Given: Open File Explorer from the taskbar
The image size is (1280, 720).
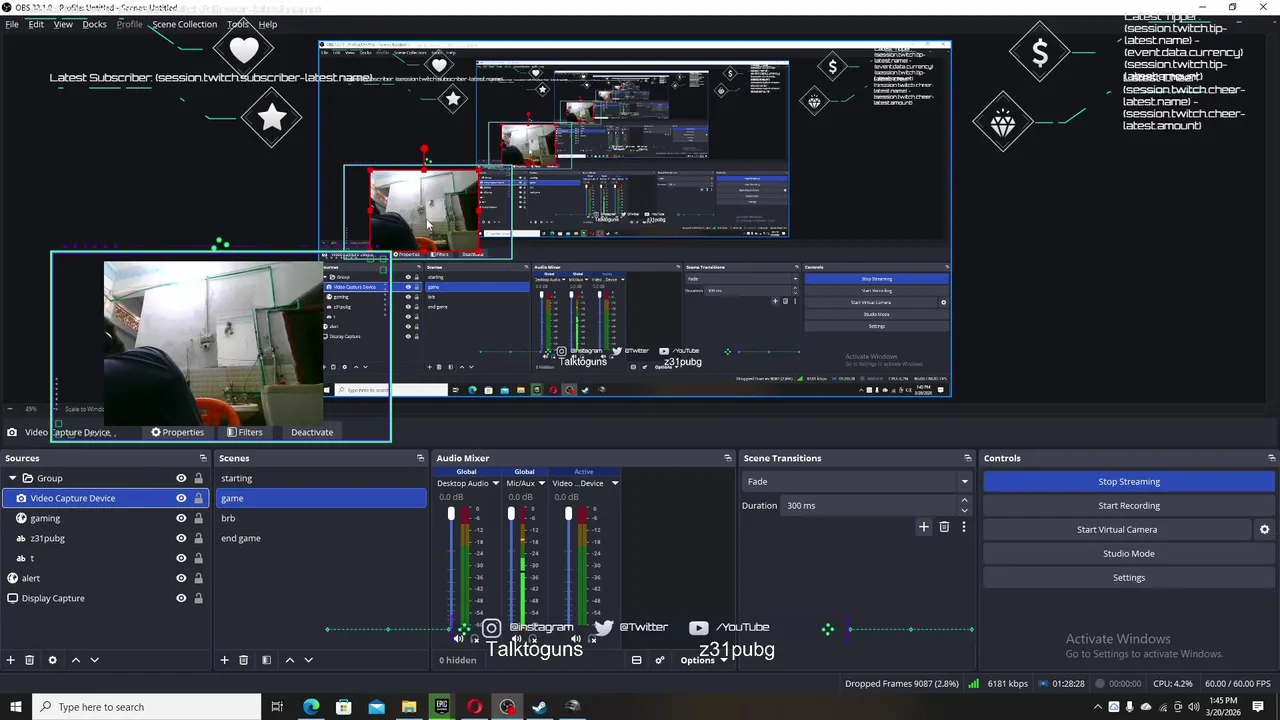Looking at the screenshot, I should [409, 707].
